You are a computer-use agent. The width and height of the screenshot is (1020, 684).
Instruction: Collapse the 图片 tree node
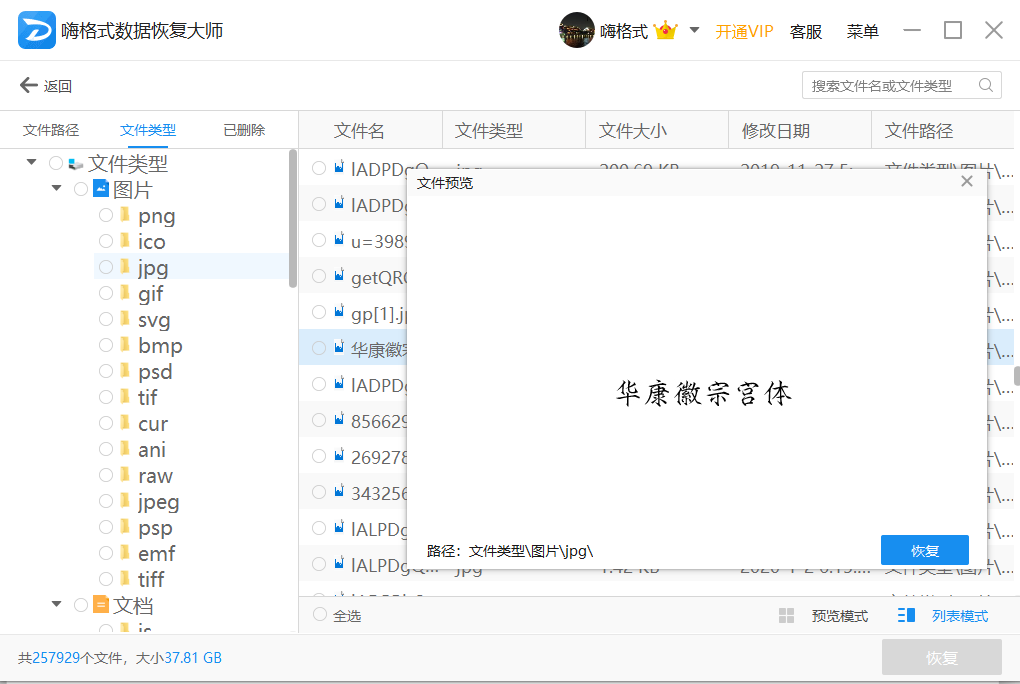click(x=57, y=188)
